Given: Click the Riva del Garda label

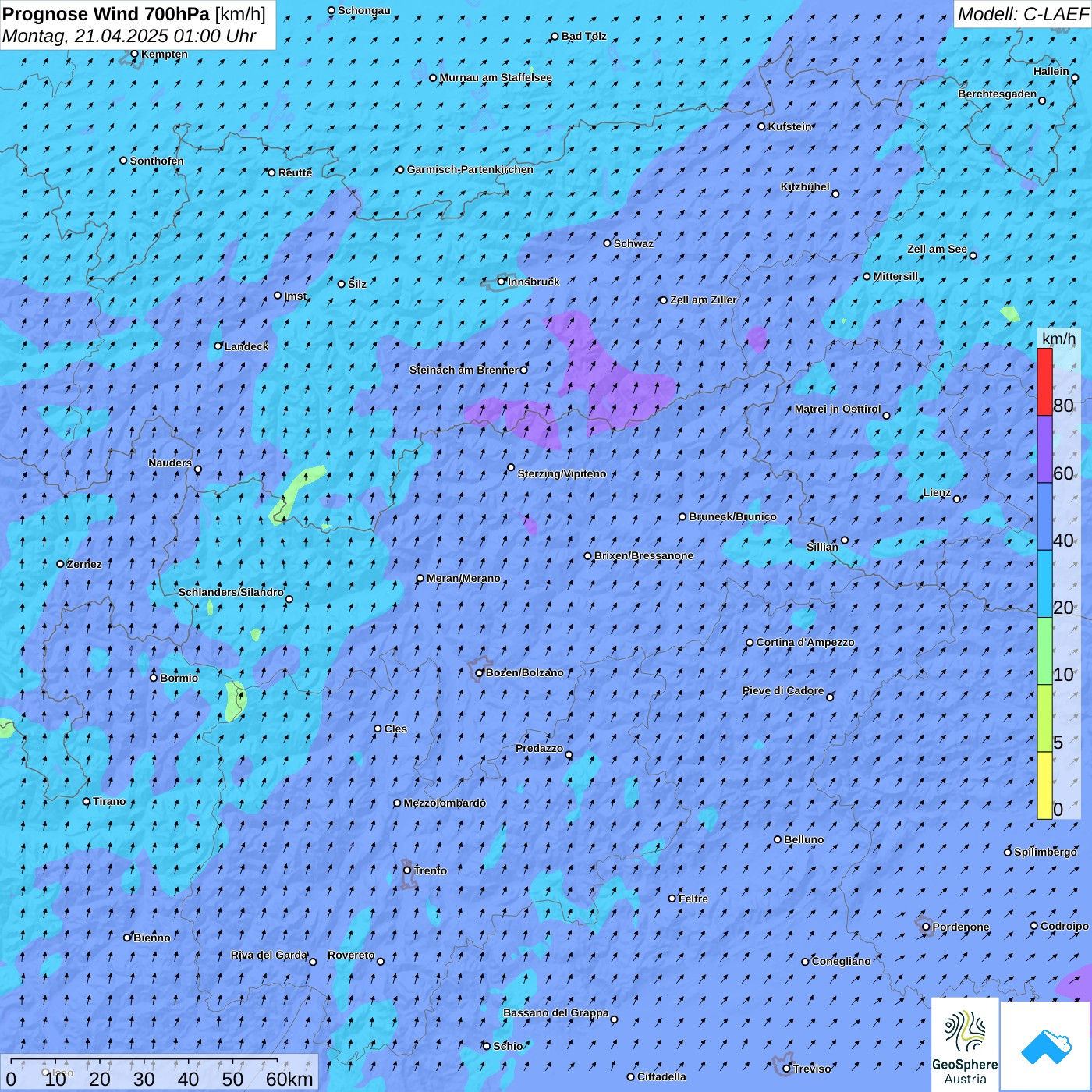Looking at the screenshot, I should coord(269,955).
